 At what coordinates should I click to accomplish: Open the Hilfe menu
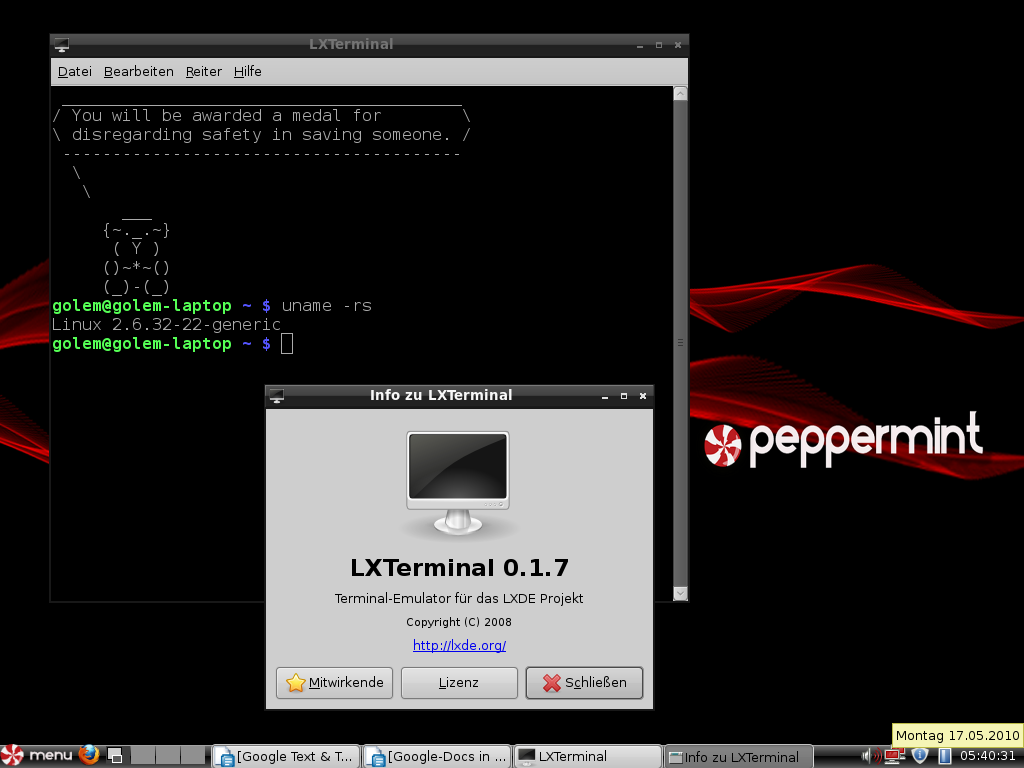[248, 72]
